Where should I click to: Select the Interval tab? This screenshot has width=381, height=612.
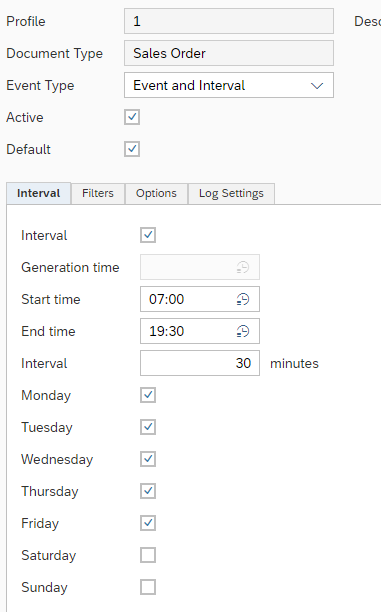(39, 194)
